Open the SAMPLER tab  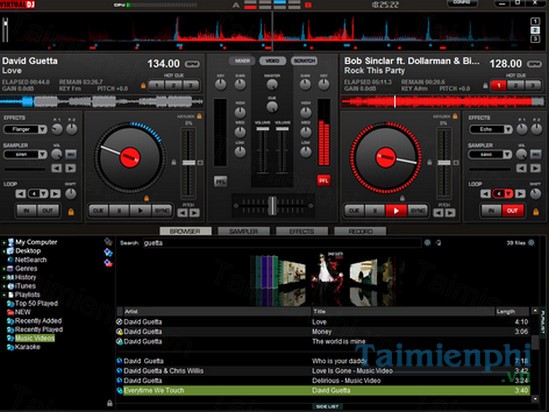(x=244, y=231)
